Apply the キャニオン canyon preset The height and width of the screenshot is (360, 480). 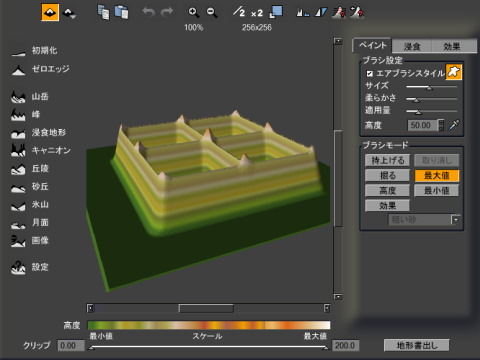18,150
